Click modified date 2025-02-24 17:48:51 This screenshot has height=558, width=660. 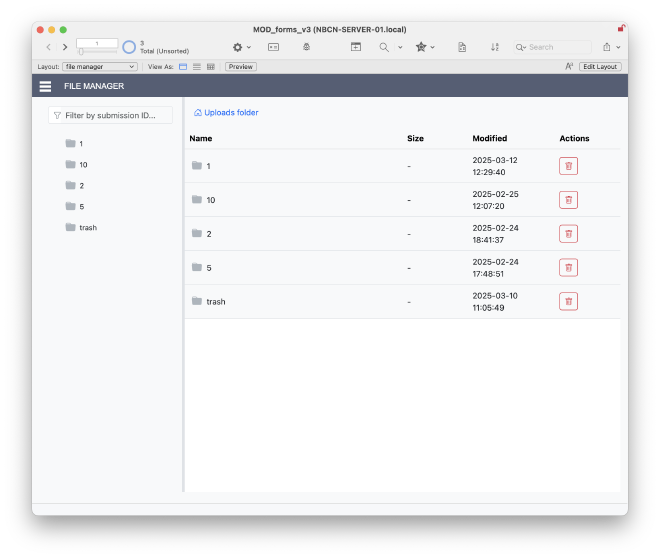coord(495,268)
